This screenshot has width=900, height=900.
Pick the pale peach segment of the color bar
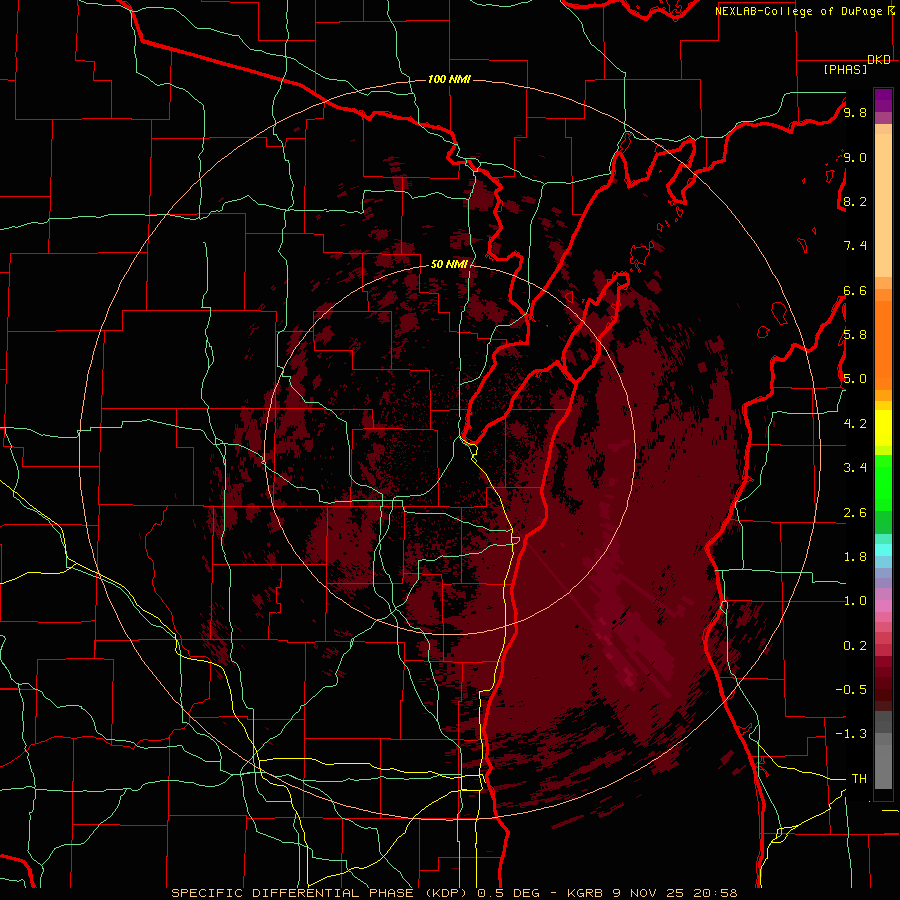(883, 205)
